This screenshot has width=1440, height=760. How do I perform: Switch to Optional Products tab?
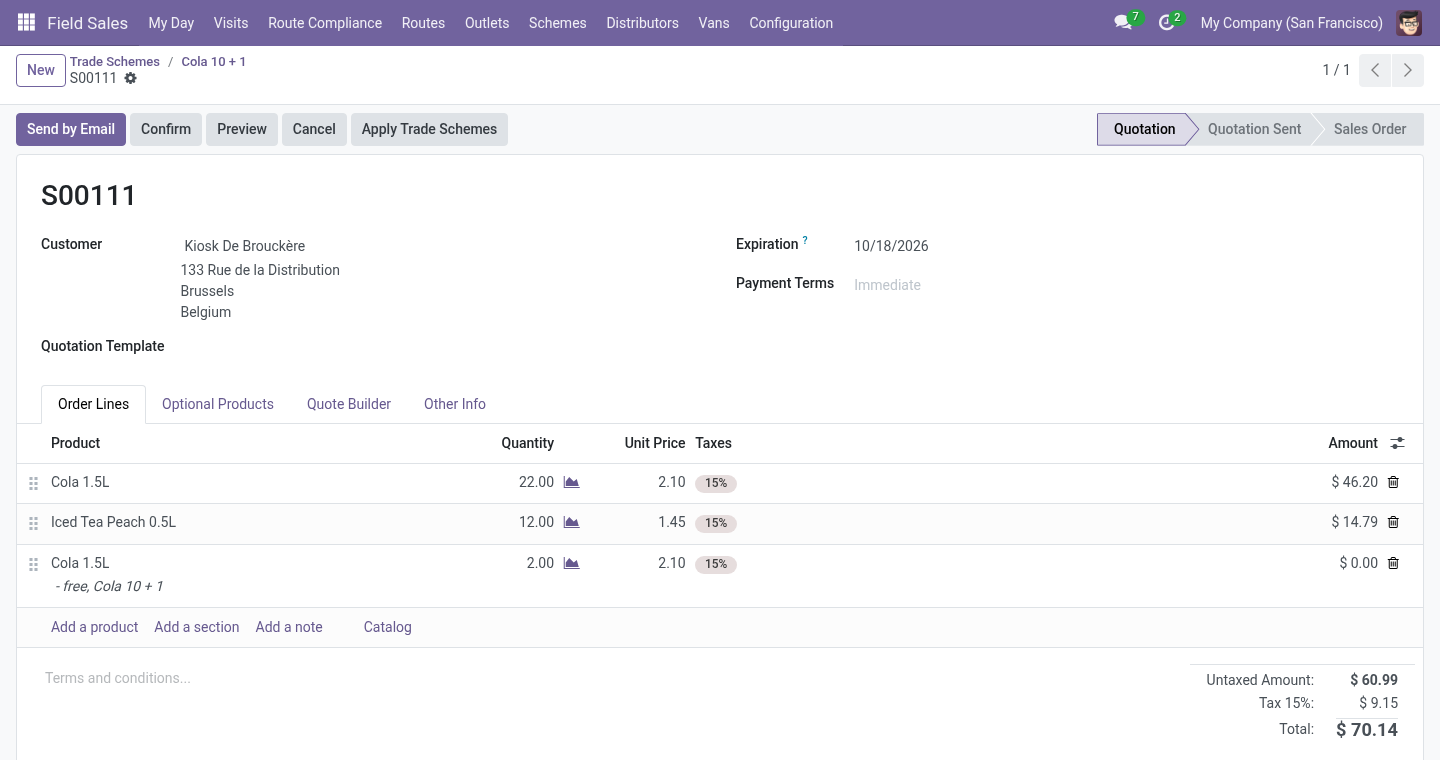coord(218,404)
